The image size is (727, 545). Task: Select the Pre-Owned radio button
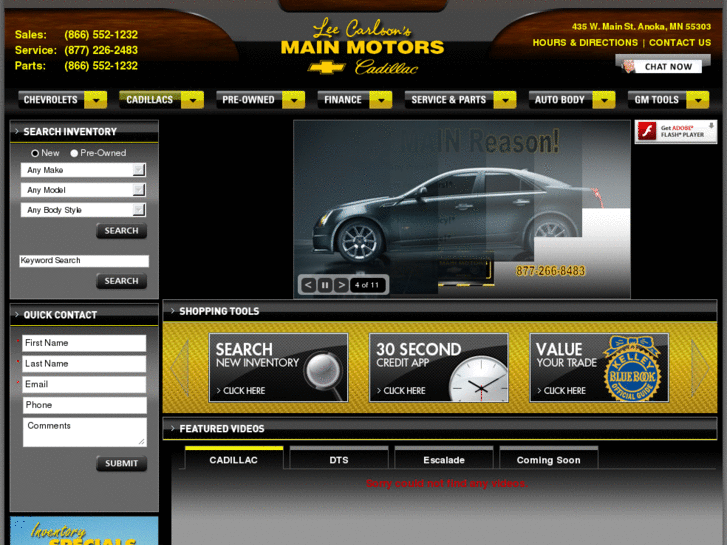tap(74, 153)
